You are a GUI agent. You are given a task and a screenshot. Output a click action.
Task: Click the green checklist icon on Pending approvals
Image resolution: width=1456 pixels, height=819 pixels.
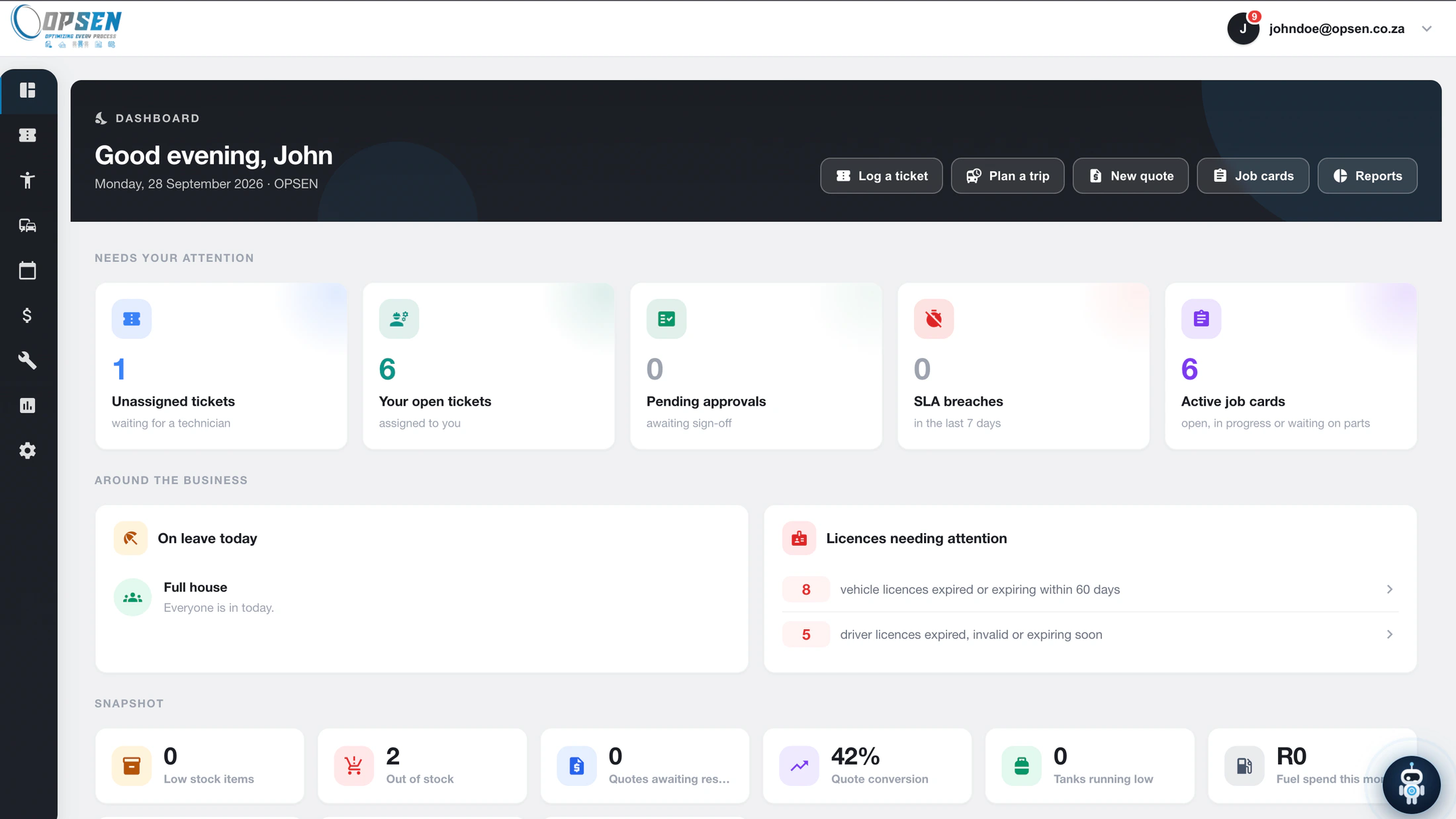click(666, 319)
